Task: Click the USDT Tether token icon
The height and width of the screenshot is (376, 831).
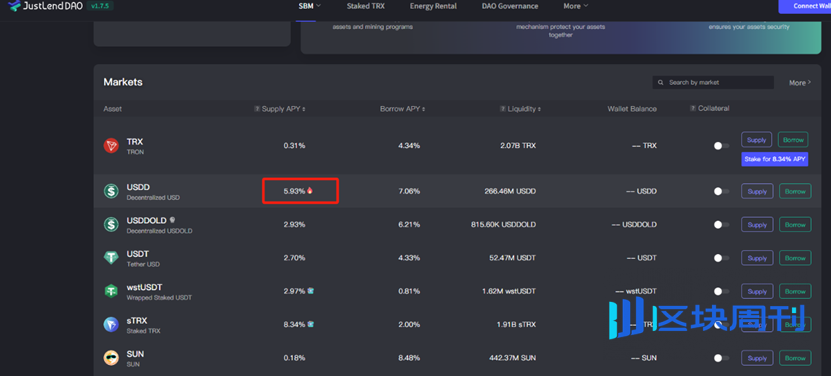Action: (111, 258)
